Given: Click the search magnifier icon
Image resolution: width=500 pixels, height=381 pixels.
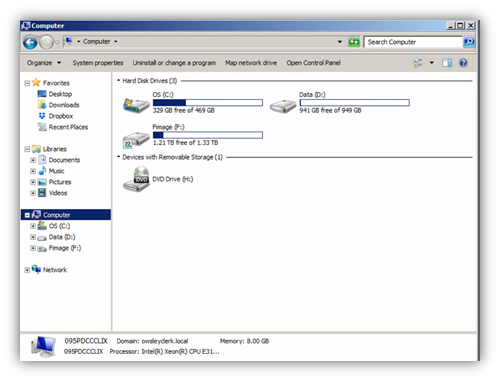Looking at the screenshot, I should click(x=469, y=42).
